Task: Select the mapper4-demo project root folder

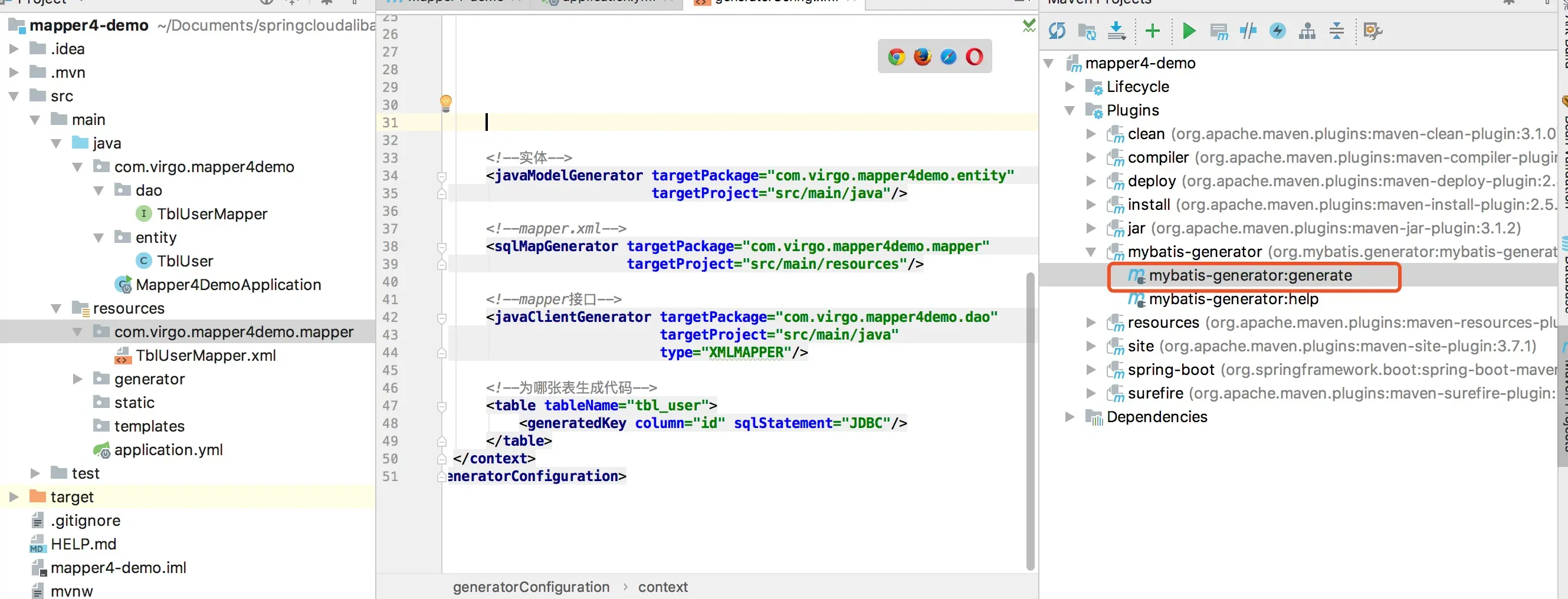Action: point(89,25)
